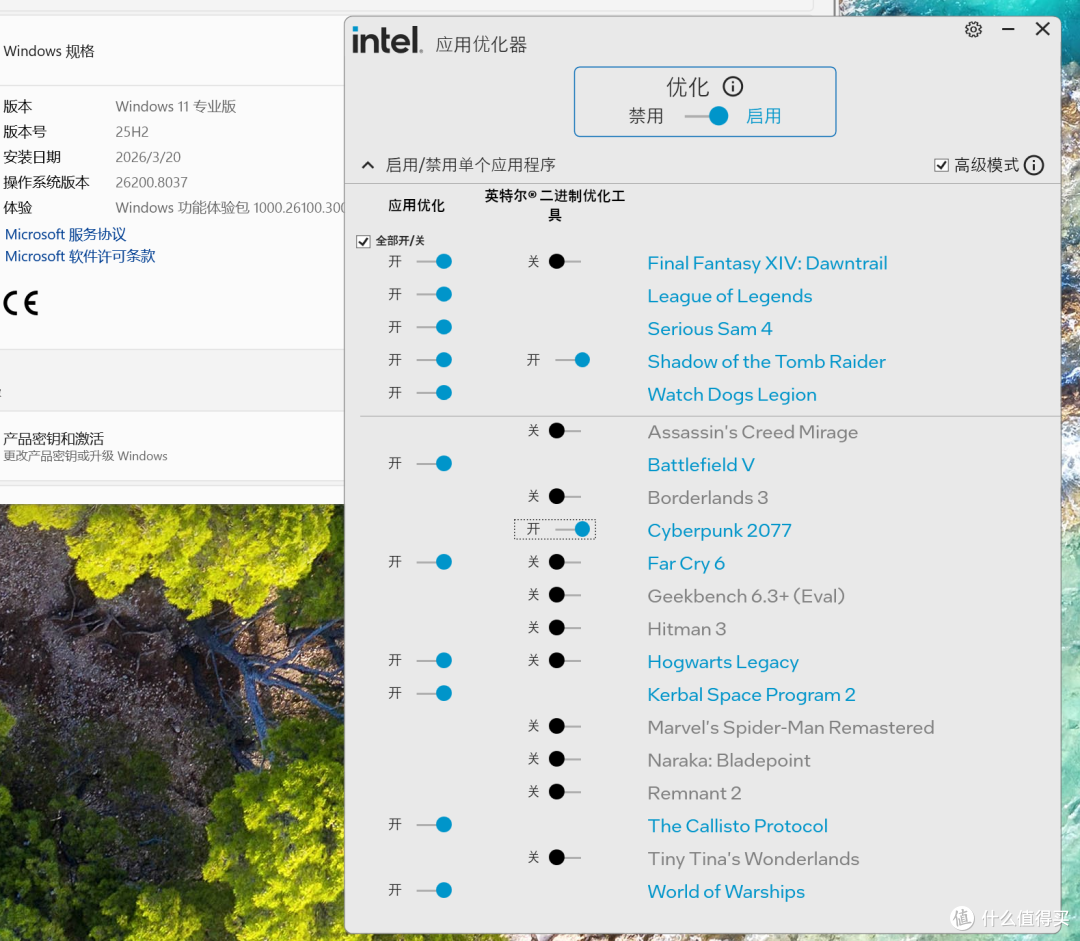The width and height of the screenshot is (1080, 941).
Task: Toggle binary optimization for Far Cry 6
Action: (565, 562)
